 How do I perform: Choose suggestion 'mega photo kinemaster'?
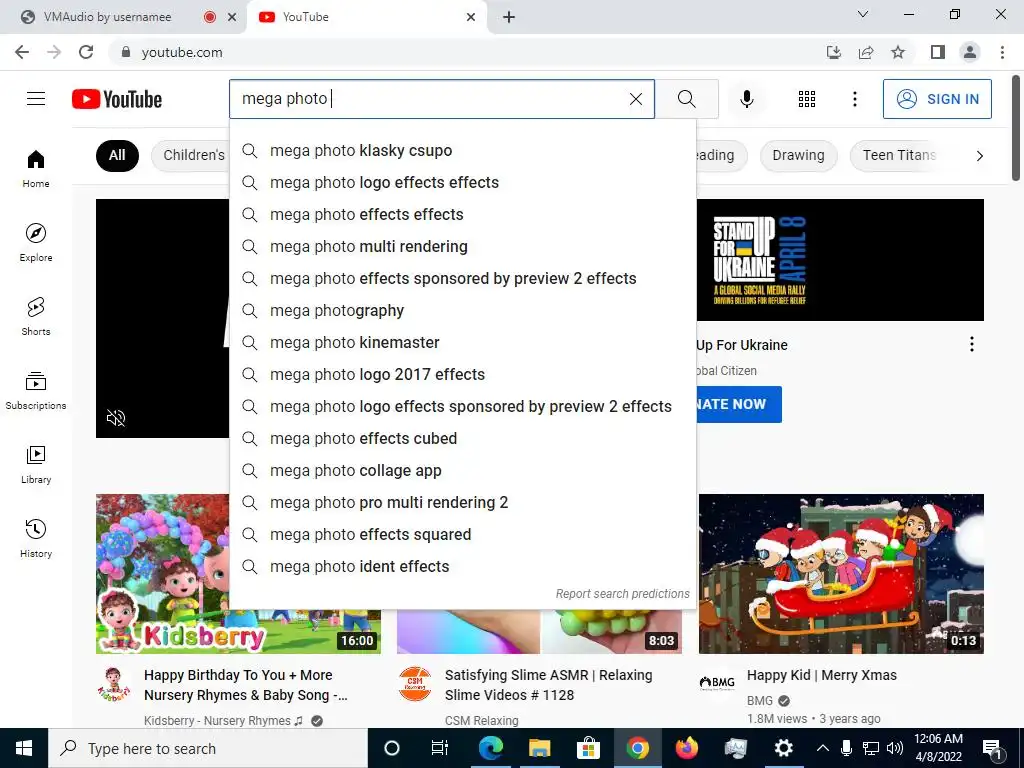(x=463, y=342)
